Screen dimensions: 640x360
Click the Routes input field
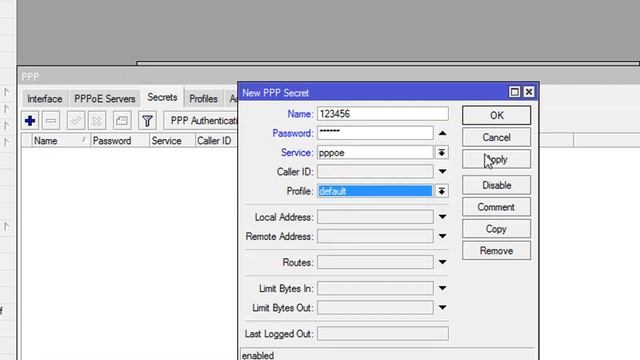point(375,262)
